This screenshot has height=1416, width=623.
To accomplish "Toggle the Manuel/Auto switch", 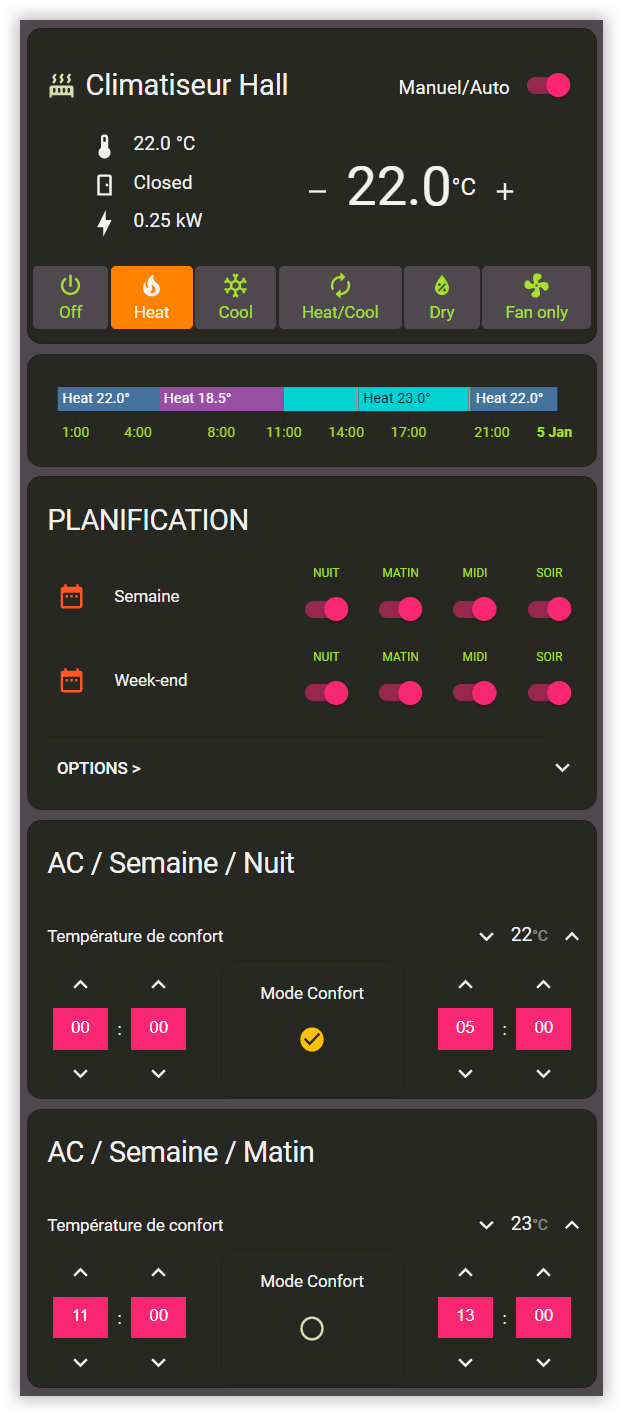I will pos(549,86).
